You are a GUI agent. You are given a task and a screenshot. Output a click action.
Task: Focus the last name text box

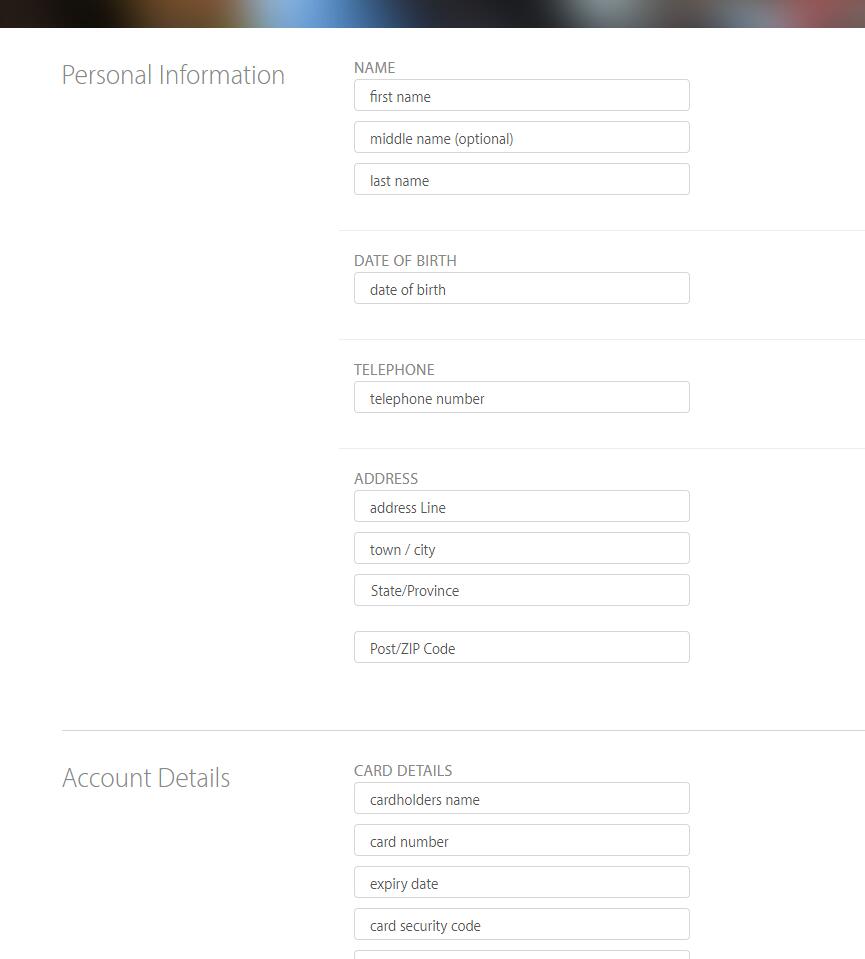coord(521,179)
